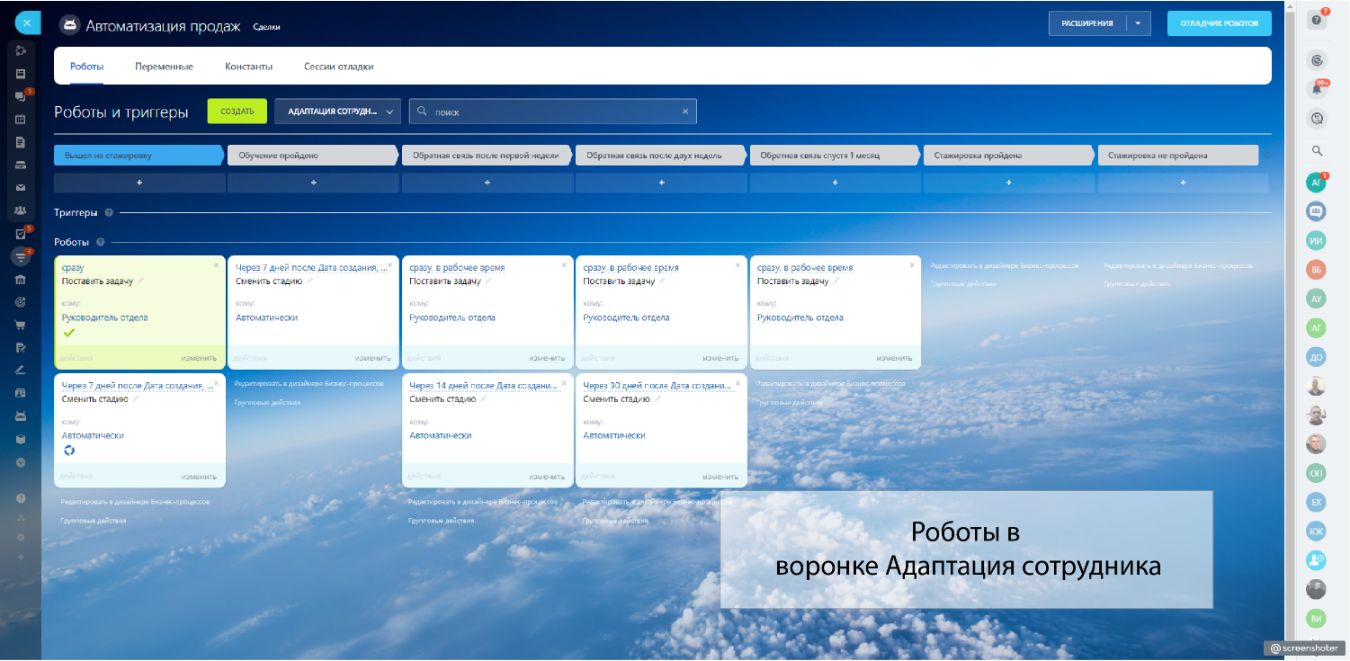Click the help question mark icon top right
The width and height of the screenshot is (1350, 661).
pos(1317,20)
